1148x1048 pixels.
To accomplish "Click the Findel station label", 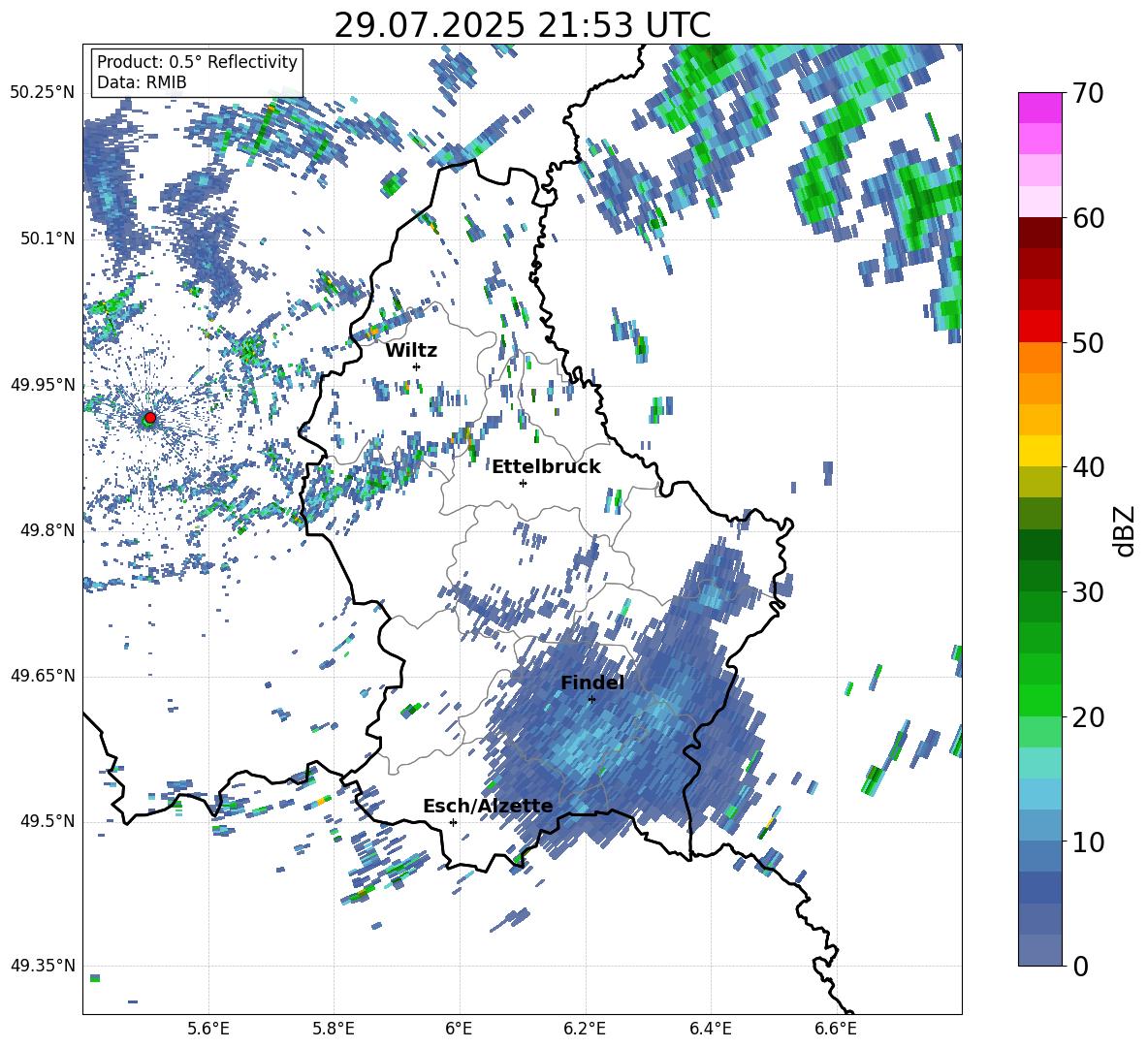I will coord(592,683).
